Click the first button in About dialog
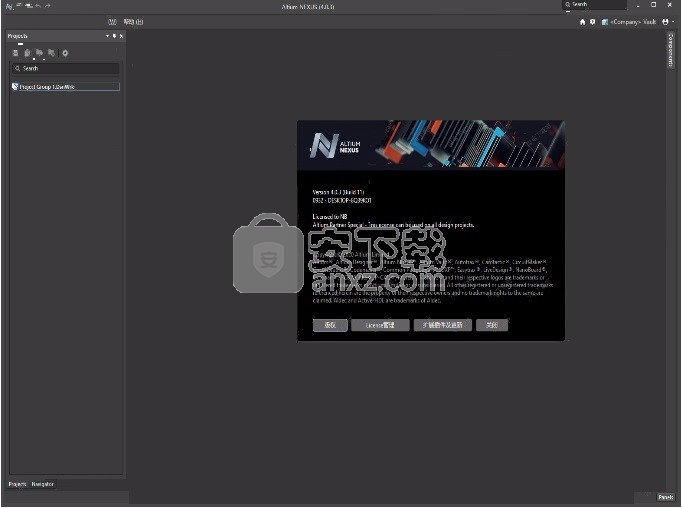Screen dimensions: 682x509 point(330,325)
